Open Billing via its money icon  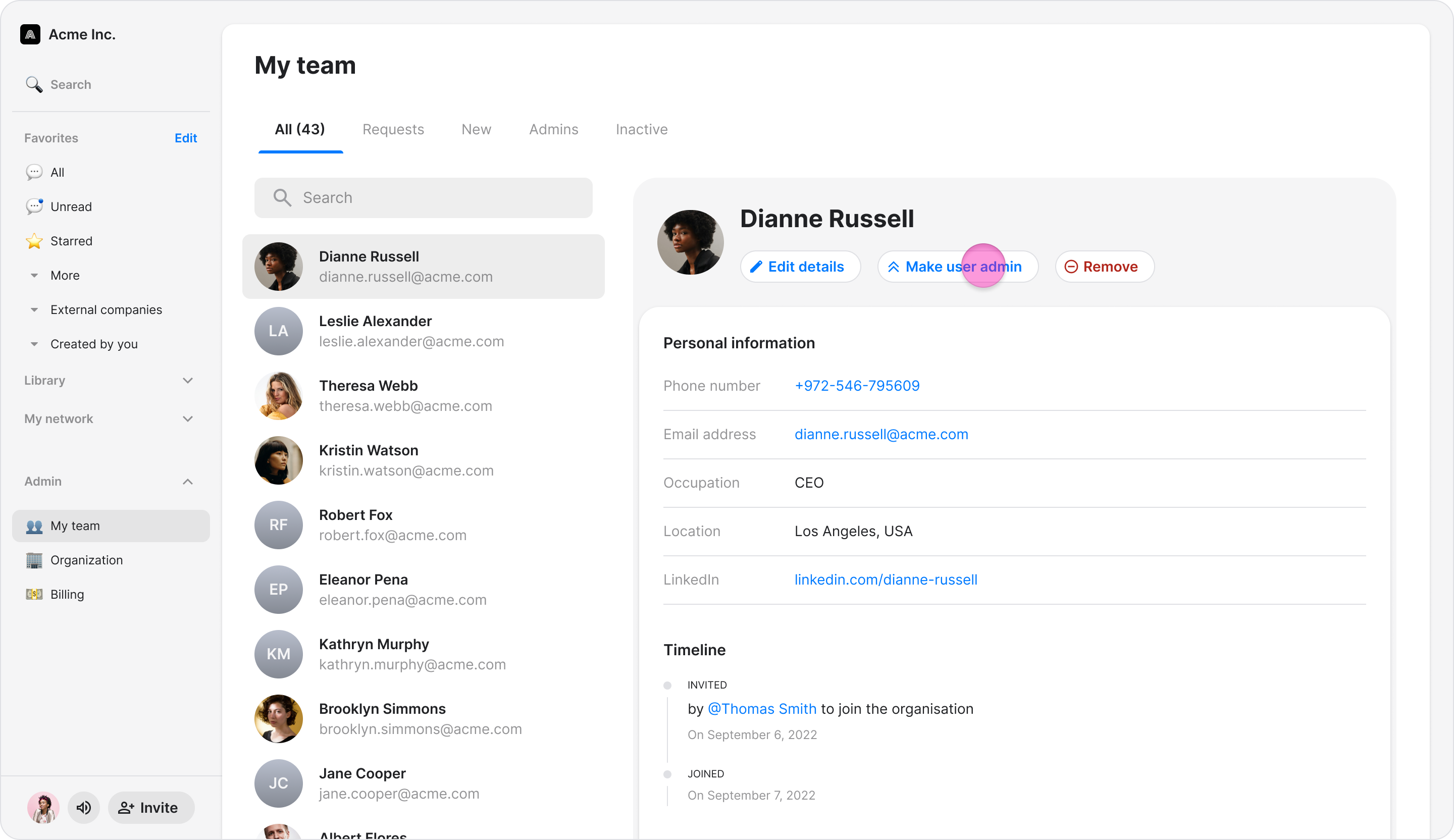pos(34,594)
